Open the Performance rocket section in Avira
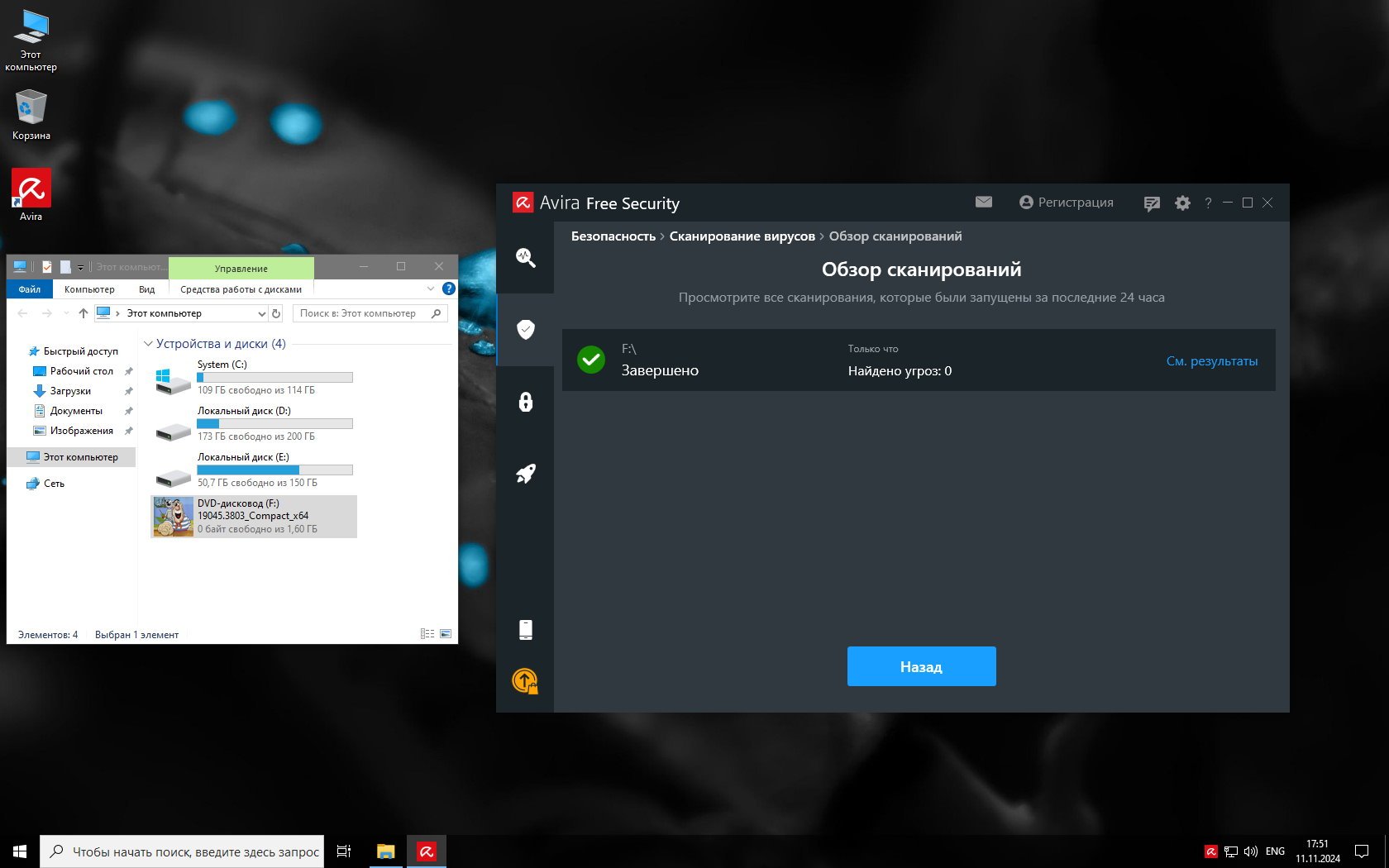Screen dimensions: 1389x868 (x=525, y=474)
